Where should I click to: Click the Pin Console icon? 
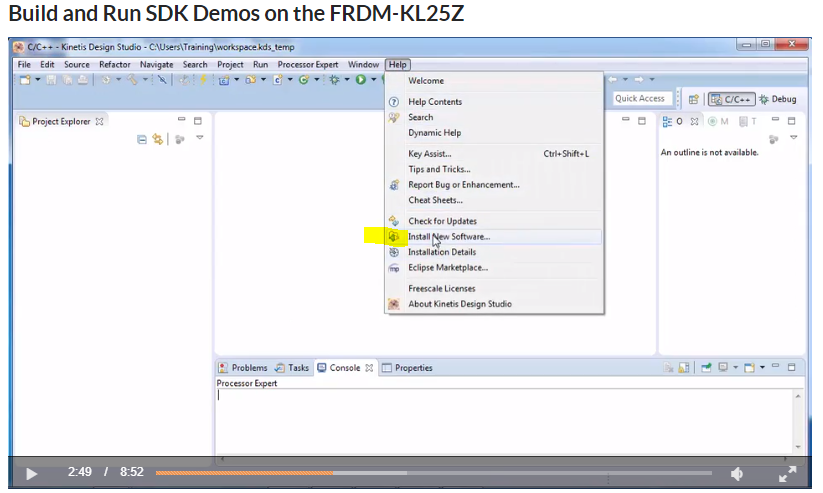[x=706, y=368]
